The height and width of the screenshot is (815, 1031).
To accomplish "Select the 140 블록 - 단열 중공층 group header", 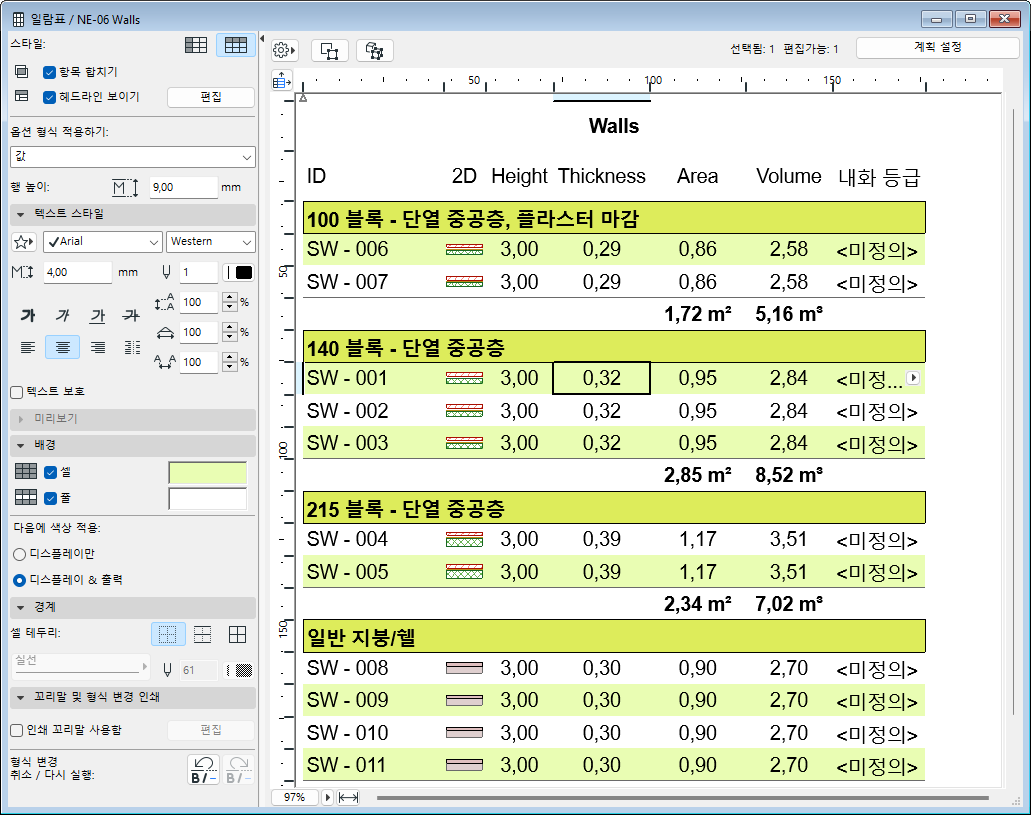I will (614, 347).
